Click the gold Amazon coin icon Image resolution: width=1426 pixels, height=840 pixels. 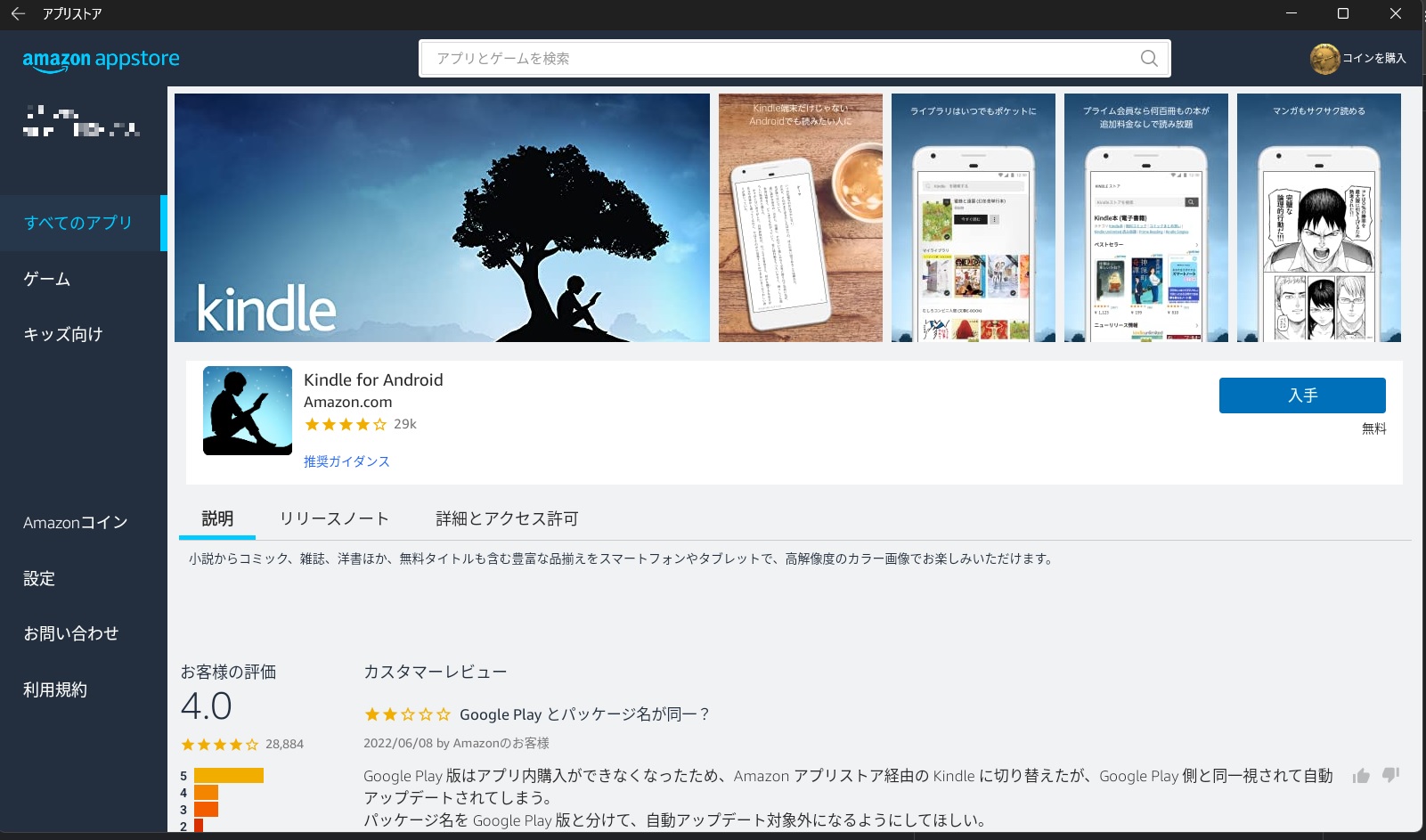(x=1324, y=59)
